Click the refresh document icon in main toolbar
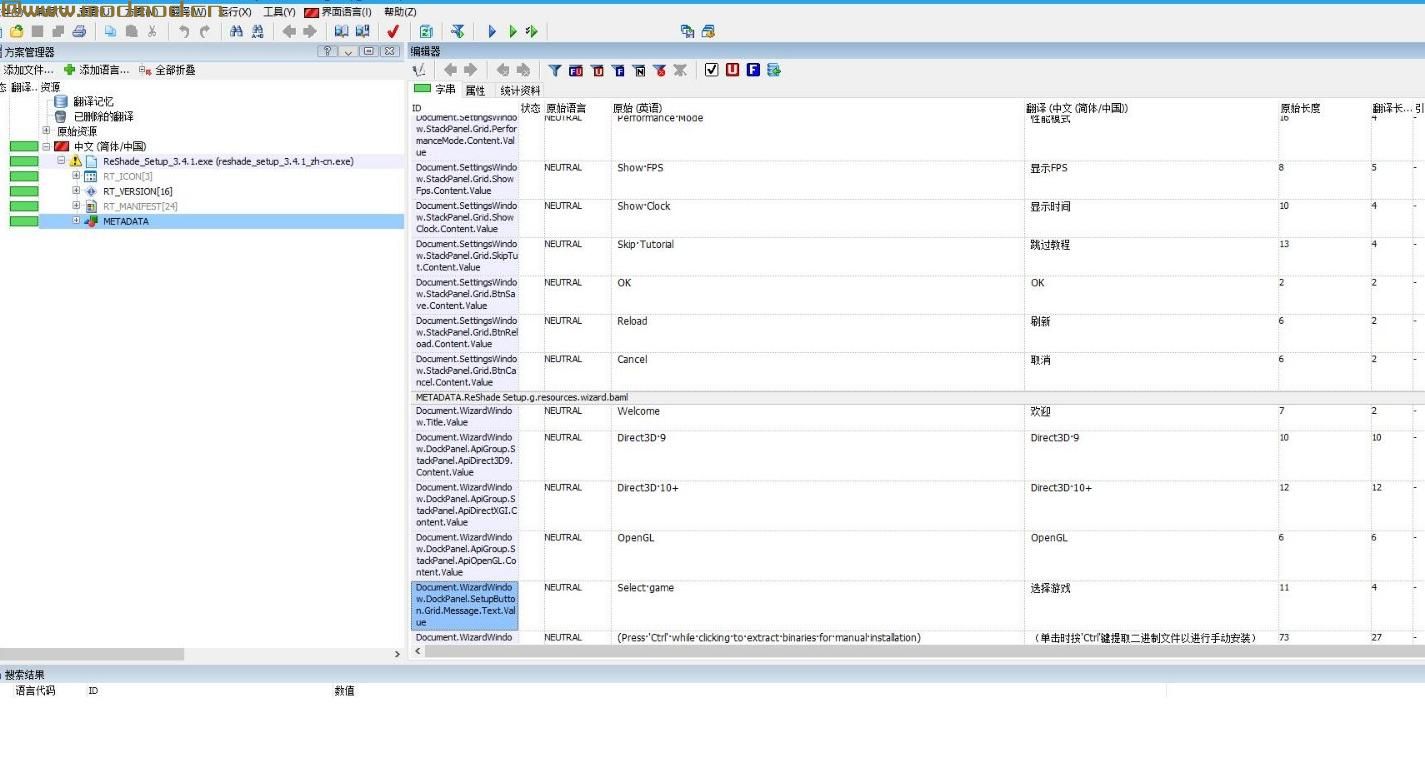The width and height of the screenshot is (1425, 778). coord(426,31)
